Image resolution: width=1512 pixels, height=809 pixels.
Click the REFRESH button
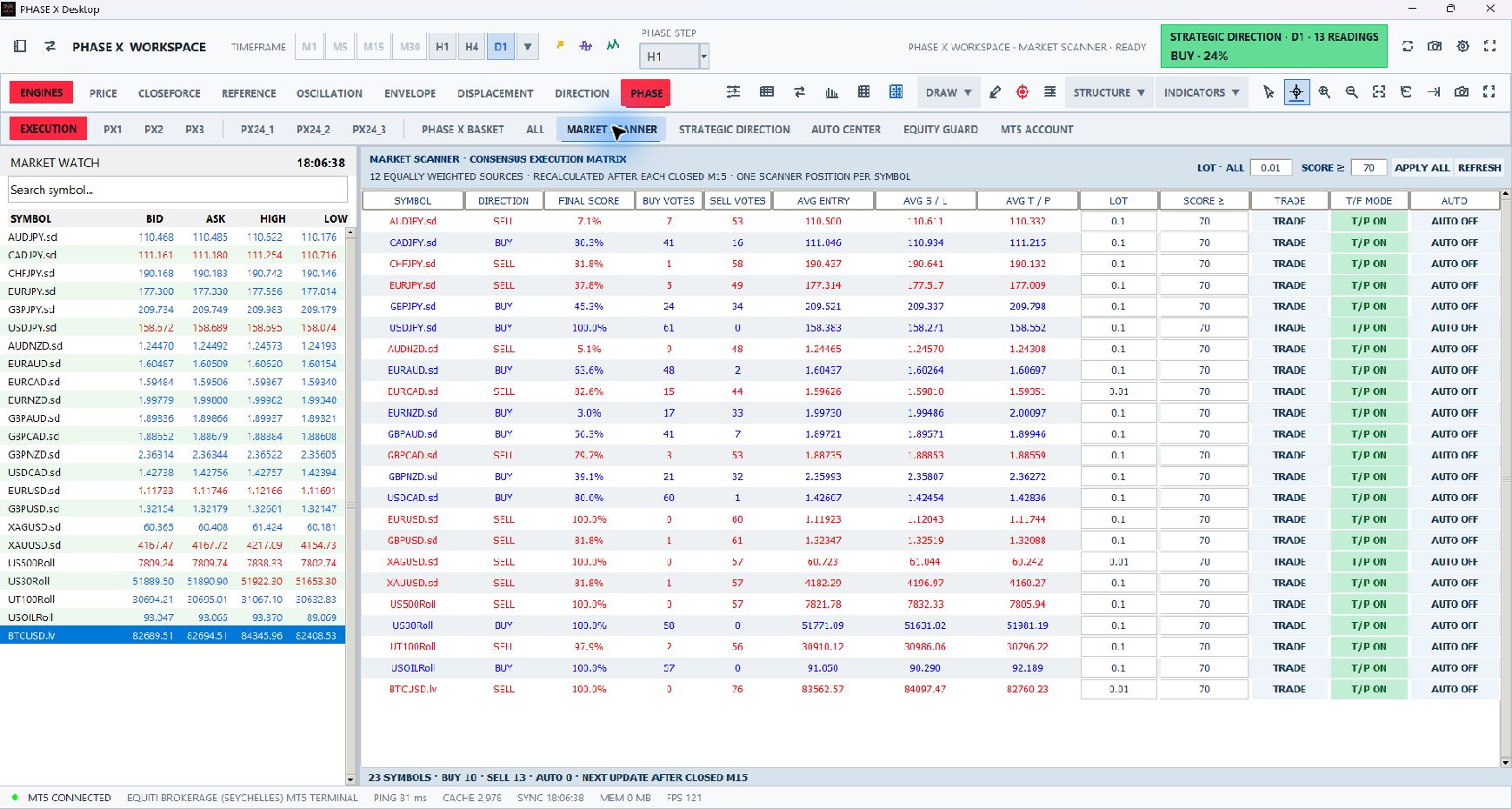tap(1479, 168)
